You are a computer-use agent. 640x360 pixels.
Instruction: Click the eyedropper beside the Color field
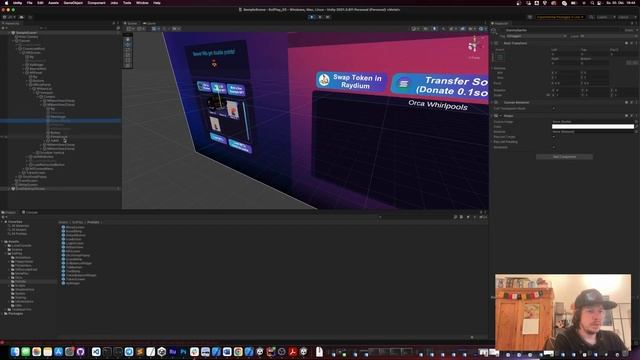636,127
